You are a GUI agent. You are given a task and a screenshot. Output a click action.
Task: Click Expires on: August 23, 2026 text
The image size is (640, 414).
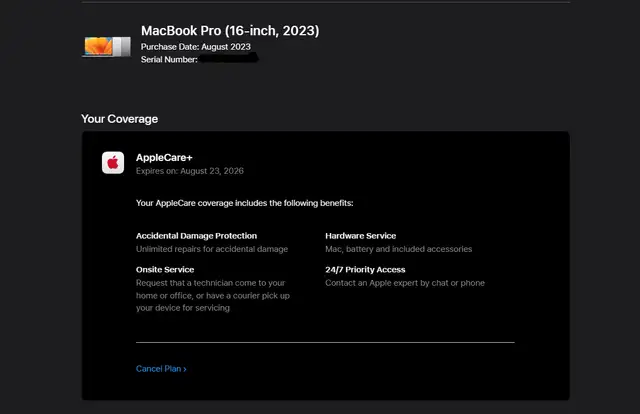(x=190, y=171)
